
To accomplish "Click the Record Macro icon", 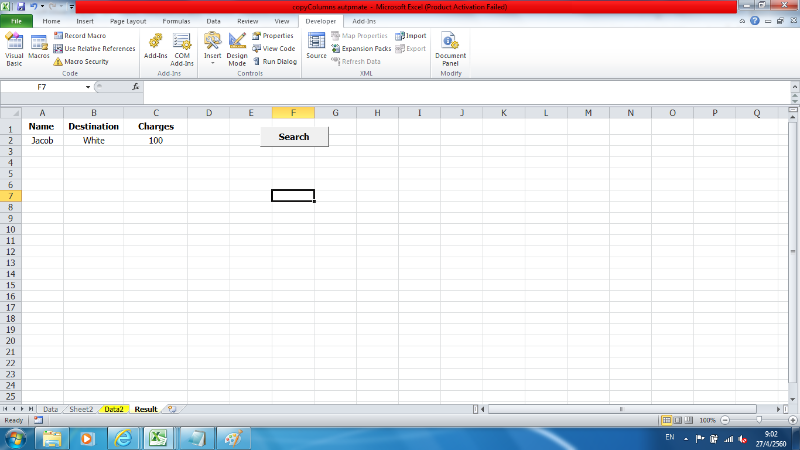I will point(58,36).
